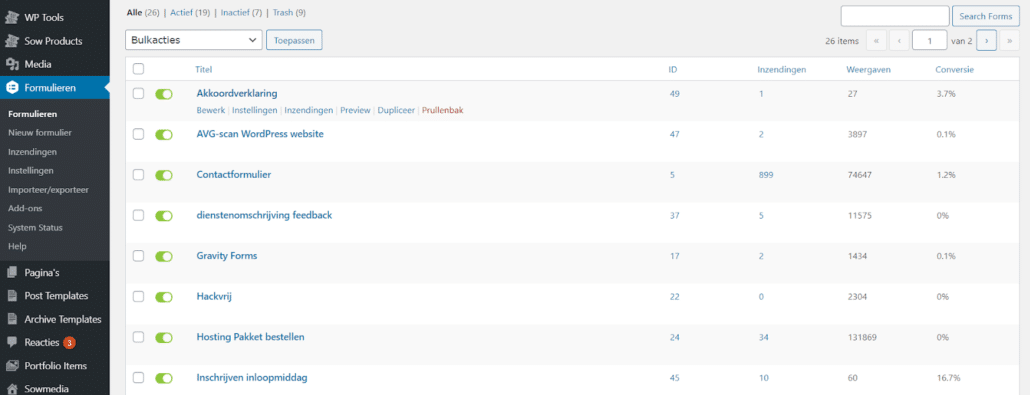Focus the search forms text field
Screen dimensions: 1030x395
click(x=895, y=16)
